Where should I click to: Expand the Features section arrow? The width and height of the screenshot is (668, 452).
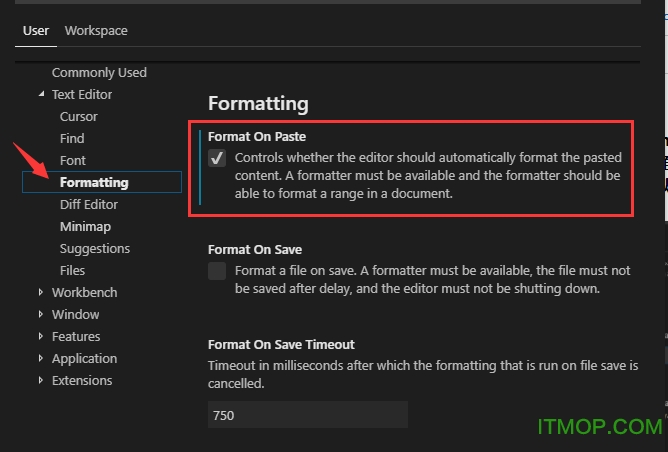(41, 337)
